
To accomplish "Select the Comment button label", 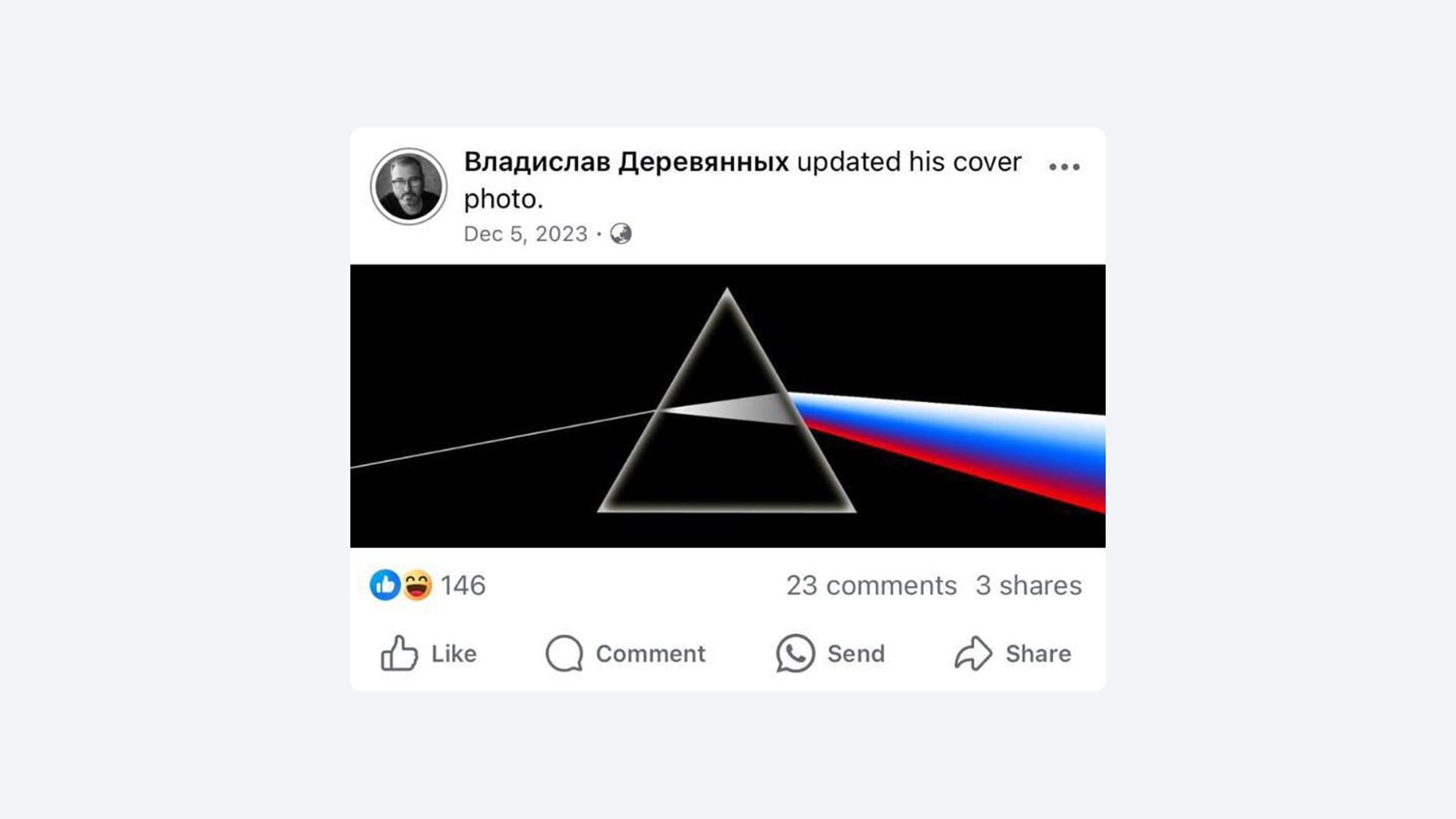I will click(651, 653).
